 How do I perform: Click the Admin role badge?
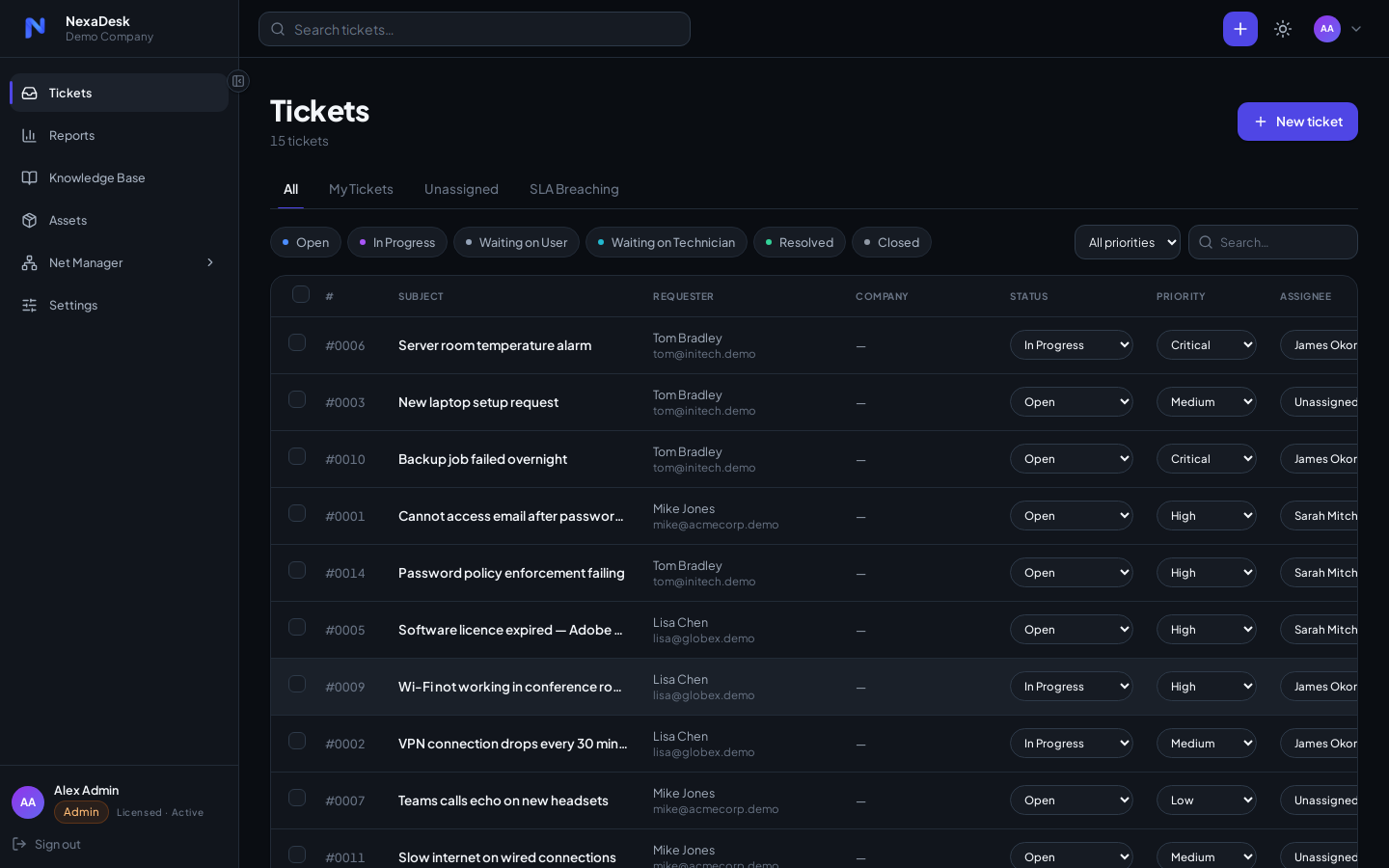pyautogui.click(x=81, y=812)
